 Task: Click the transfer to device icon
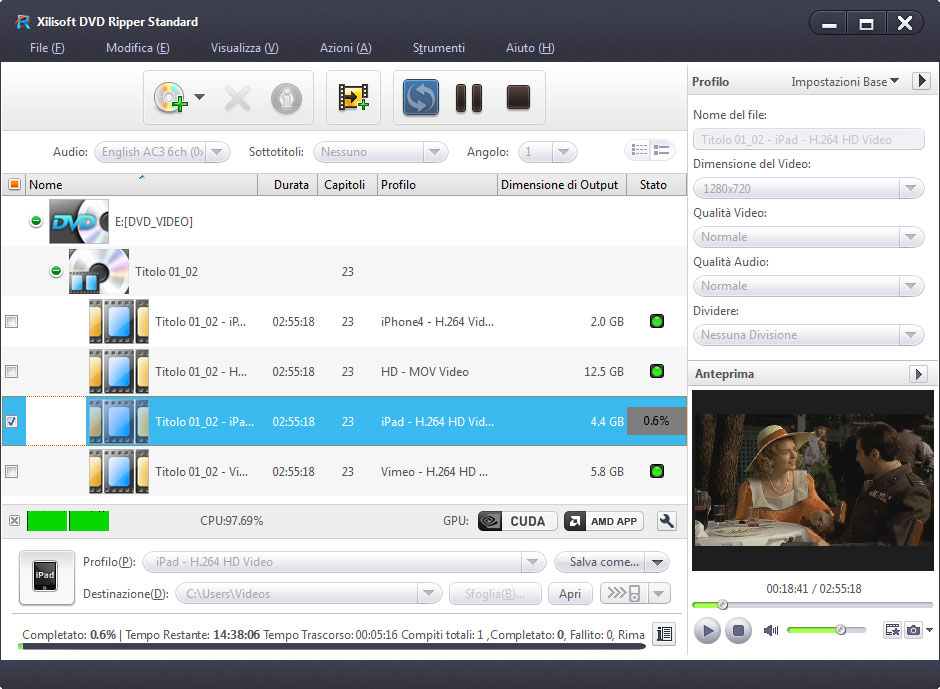(623, 594)
